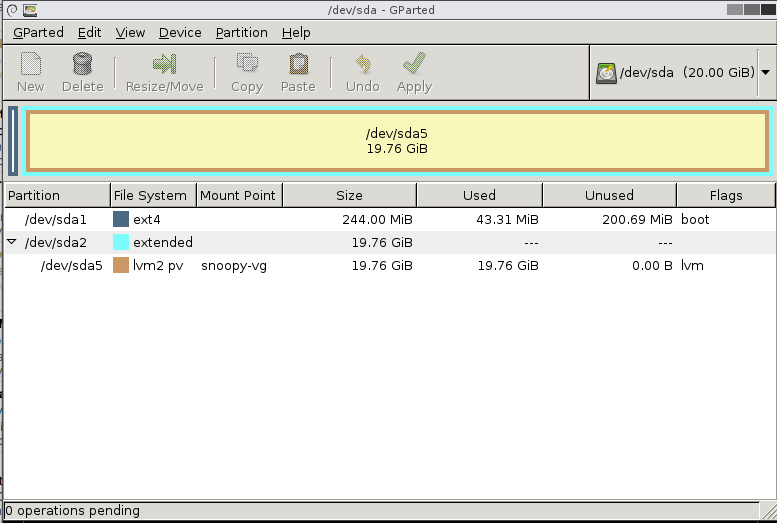Open the /dev/sda device selector dropdown
The image size is (777, 523).
[x=765, y=73]
